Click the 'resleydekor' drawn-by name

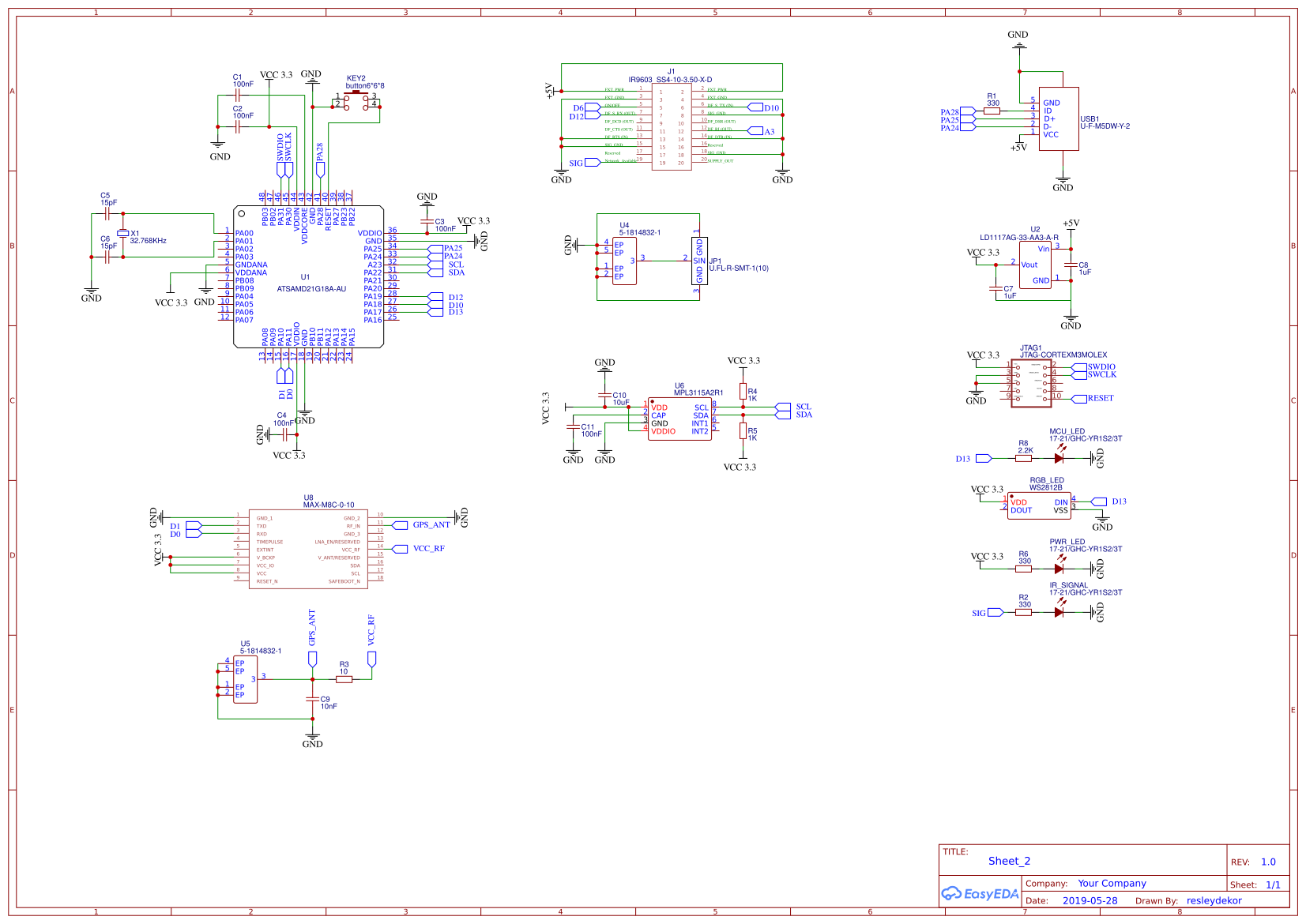coord(1214,900)
